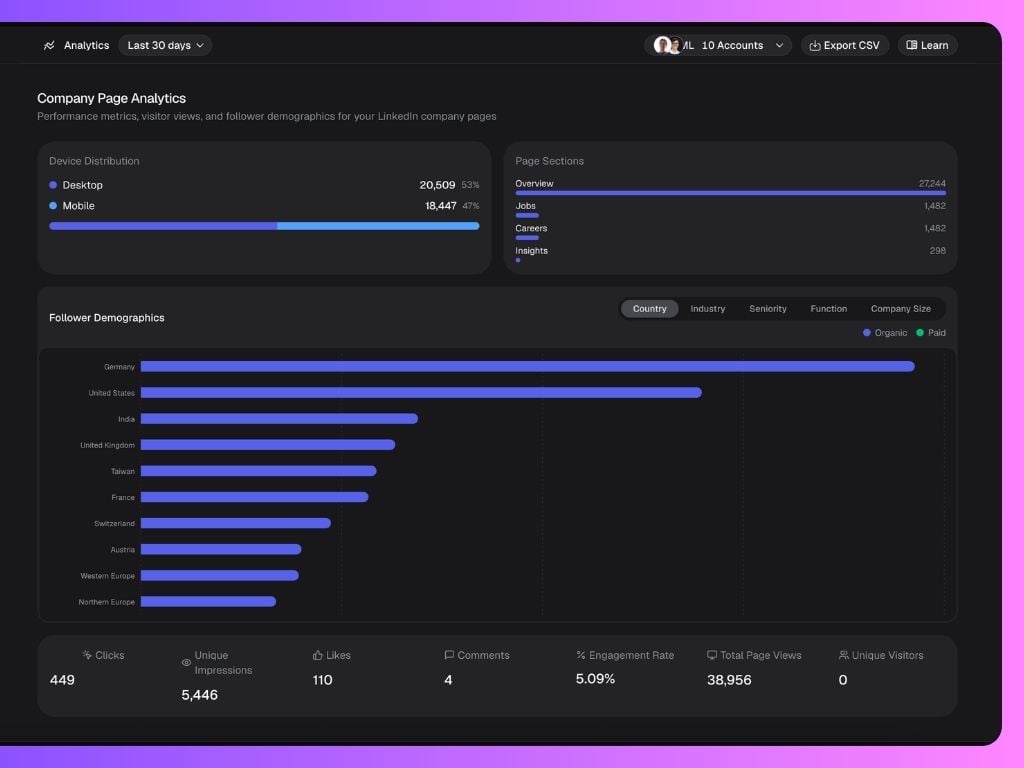The image size is (1024, 768).
Task: Click the Unique Impressions eye icon
Action: (x=186, y=662)
